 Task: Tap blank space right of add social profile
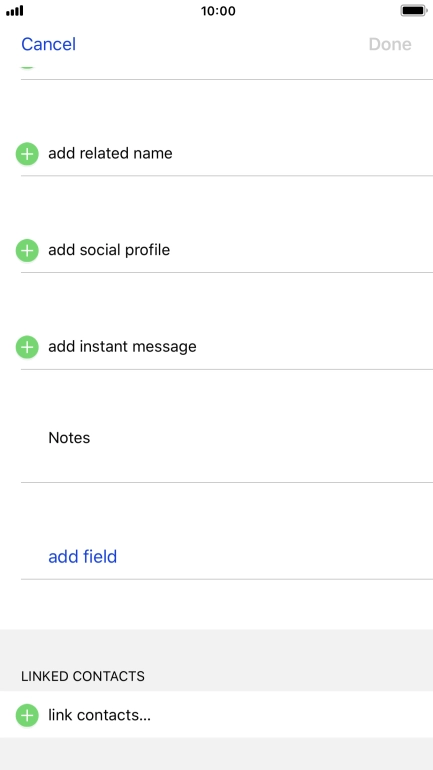point(301,250)
